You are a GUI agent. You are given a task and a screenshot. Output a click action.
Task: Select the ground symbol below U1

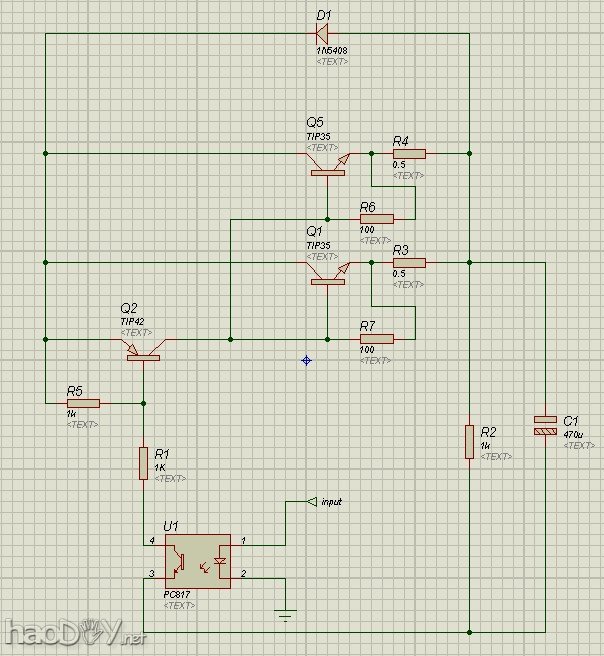(x=285, y=615)
